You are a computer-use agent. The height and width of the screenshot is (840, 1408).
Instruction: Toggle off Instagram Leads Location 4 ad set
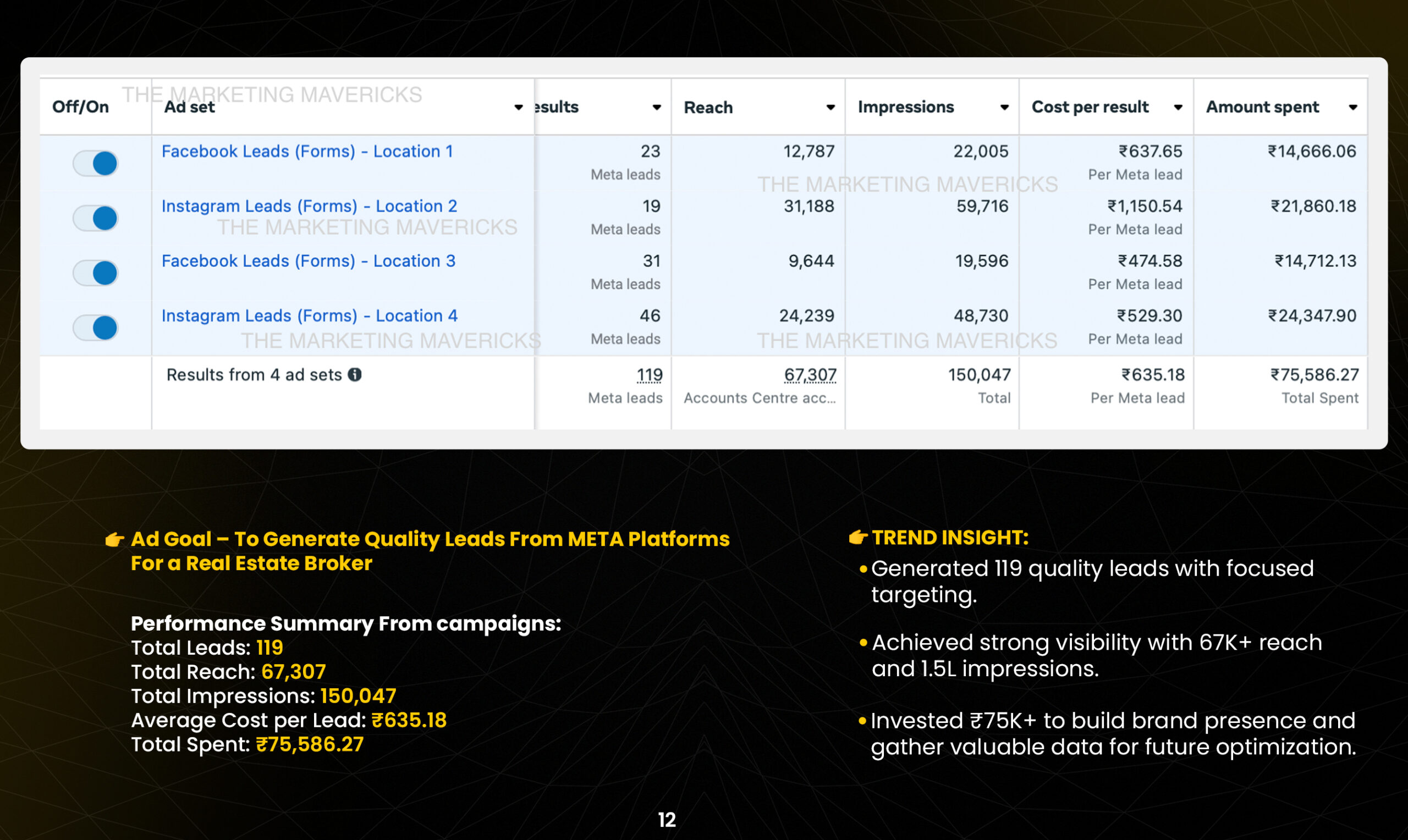click(95, 328)
